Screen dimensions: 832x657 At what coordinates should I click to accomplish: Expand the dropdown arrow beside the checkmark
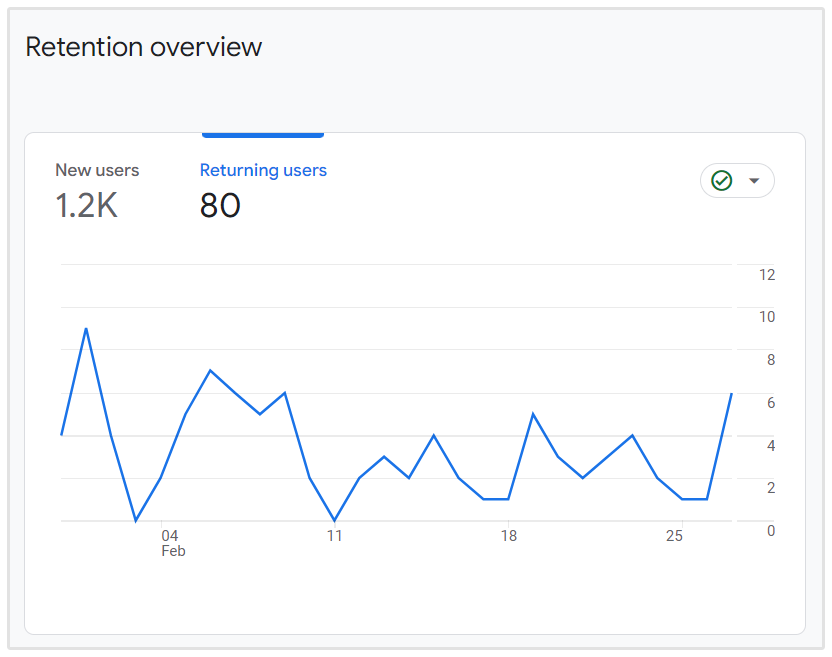click(x=754, y=181)
